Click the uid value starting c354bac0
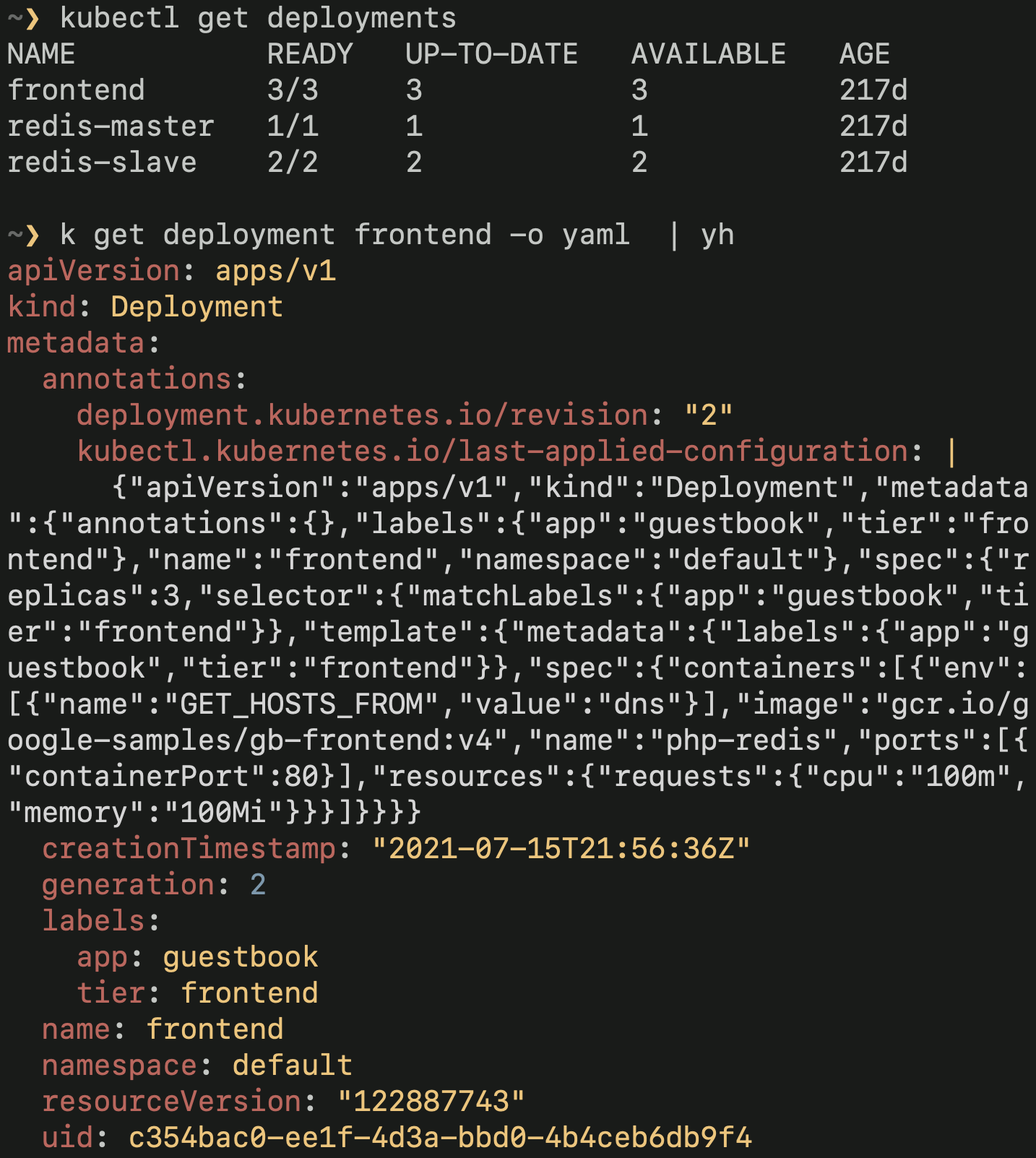Image resolution: width=1036 pixels, height=1158 pixels. (x=440, y=1138)
